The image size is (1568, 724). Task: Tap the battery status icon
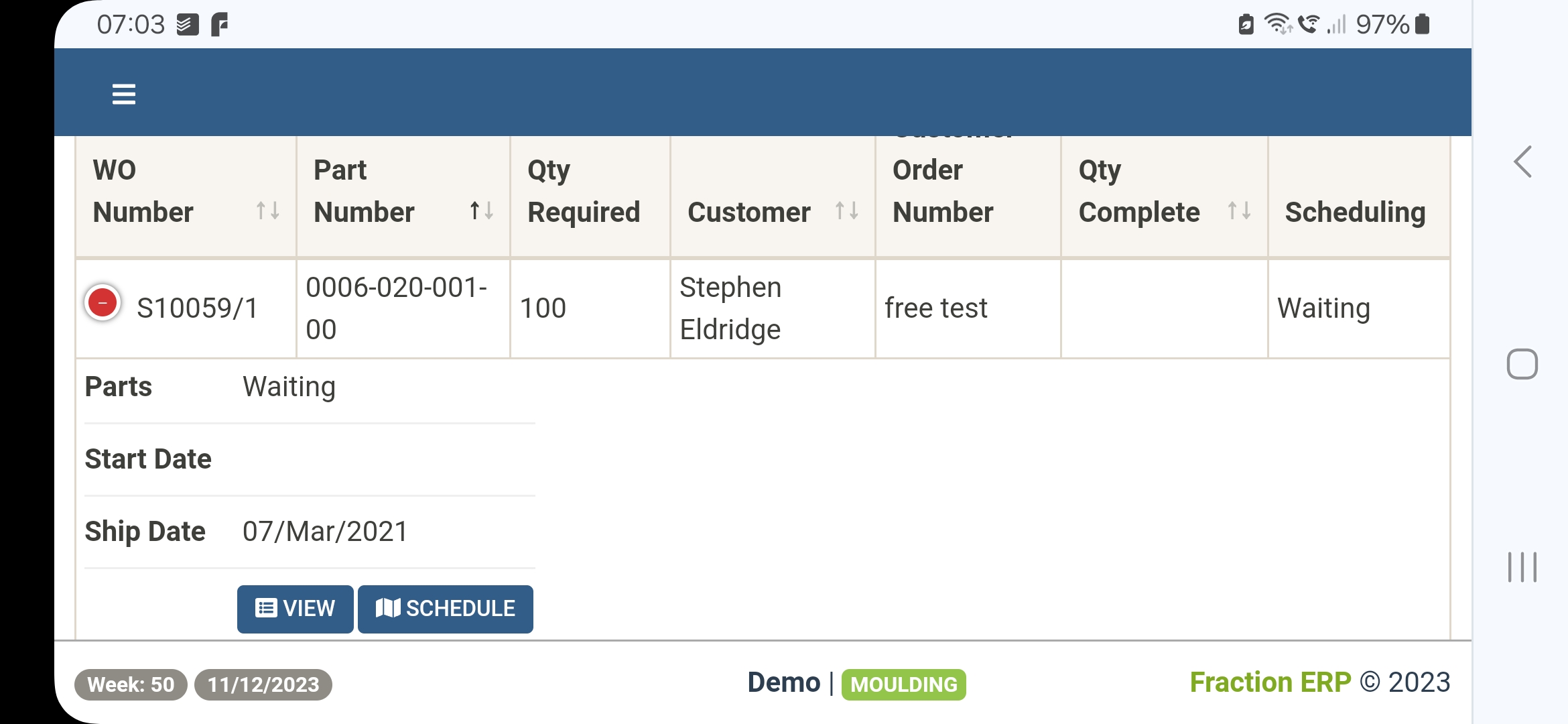pos(1422,25)
